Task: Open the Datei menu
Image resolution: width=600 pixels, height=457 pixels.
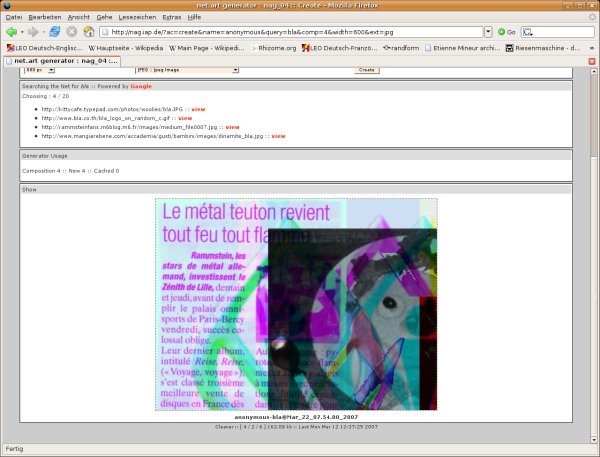Action: [14, 17]
